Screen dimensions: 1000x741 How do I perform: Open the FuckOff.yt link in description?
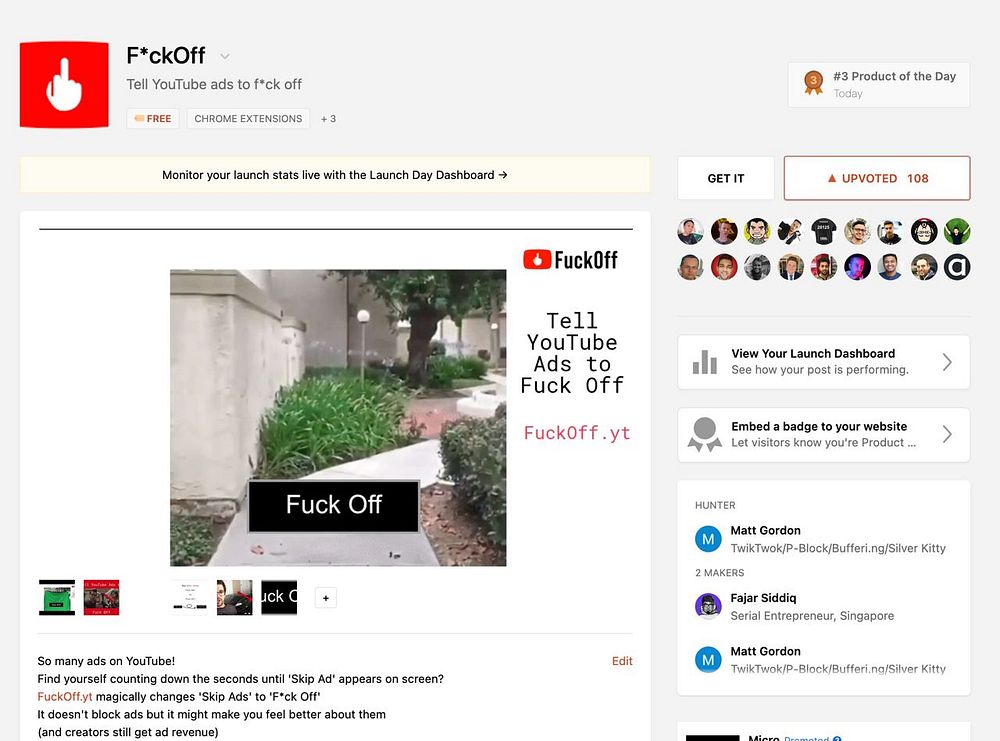[64, 696]
